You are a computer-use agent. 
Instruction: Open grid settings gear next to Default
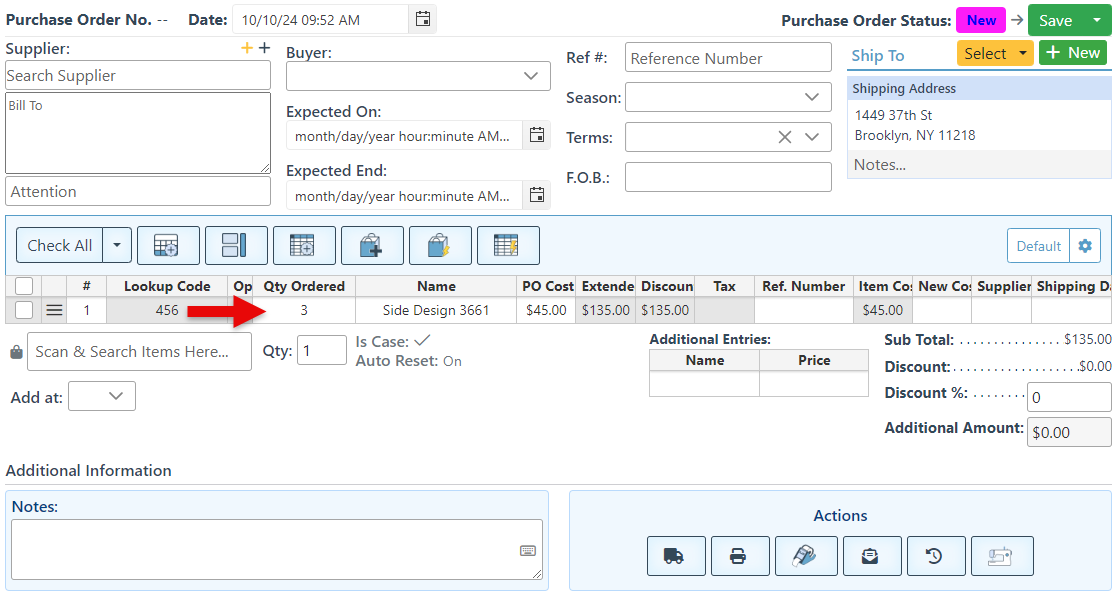tap(1084, 246)
